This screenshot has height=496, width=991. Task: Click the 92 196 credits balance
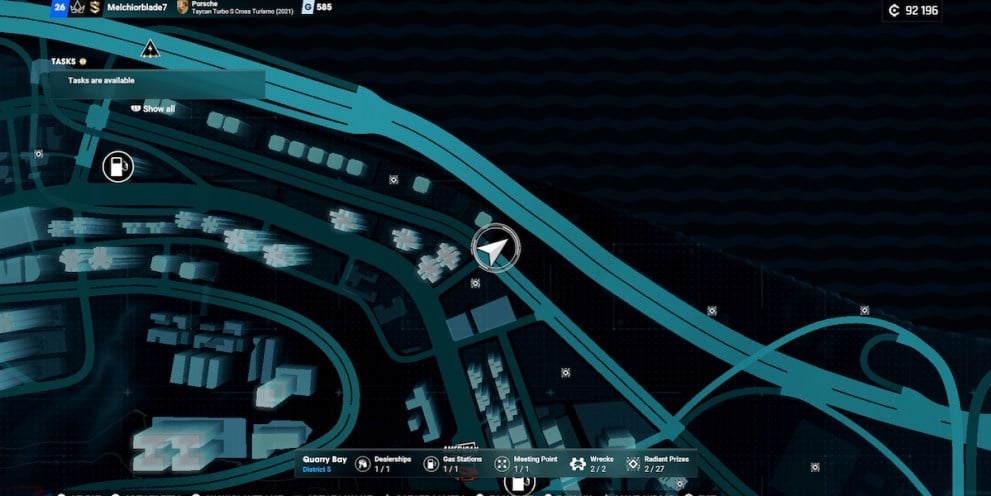(x=921, y=11)
